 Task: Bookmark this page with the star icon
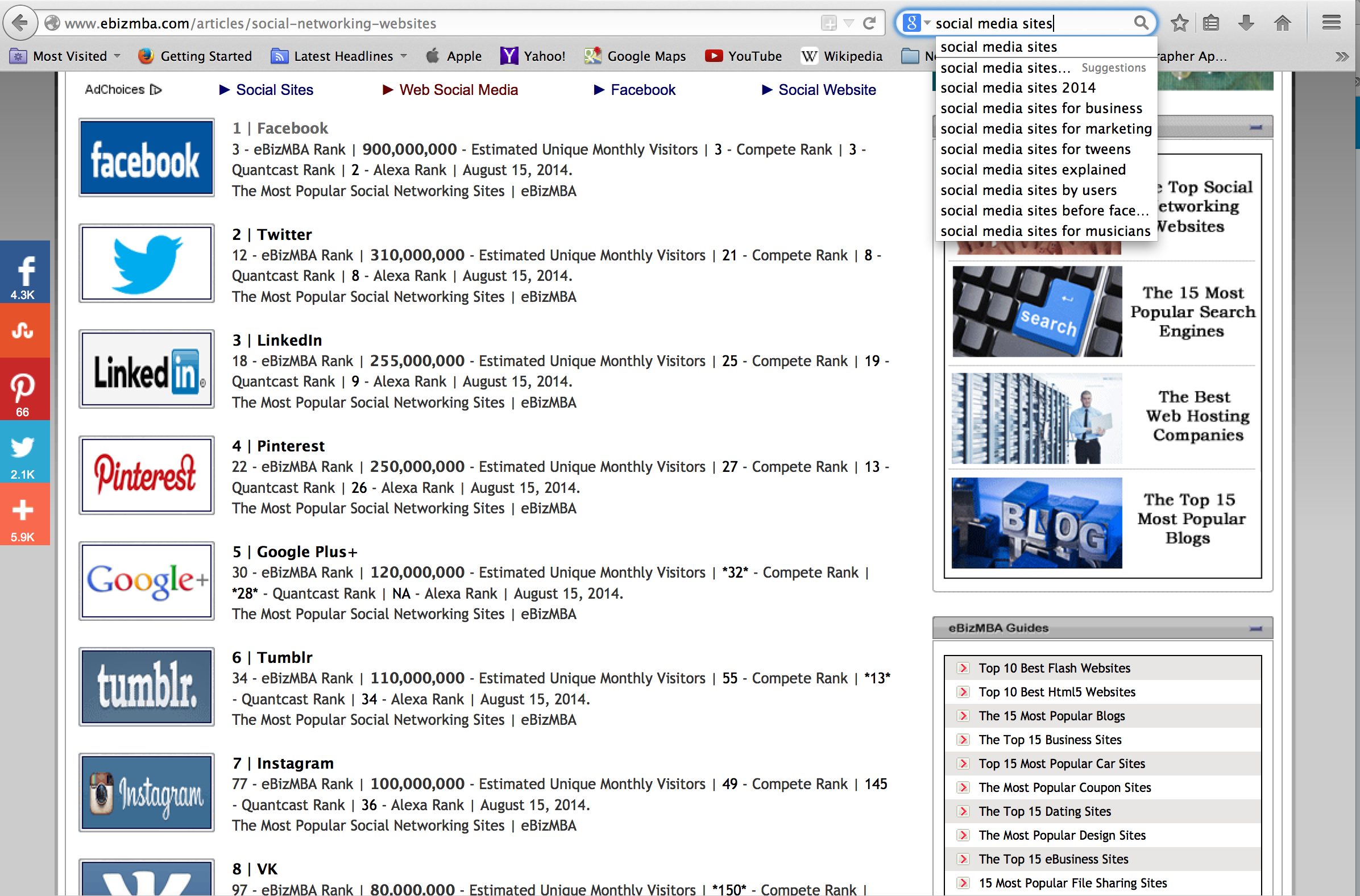pos(1179,23)
